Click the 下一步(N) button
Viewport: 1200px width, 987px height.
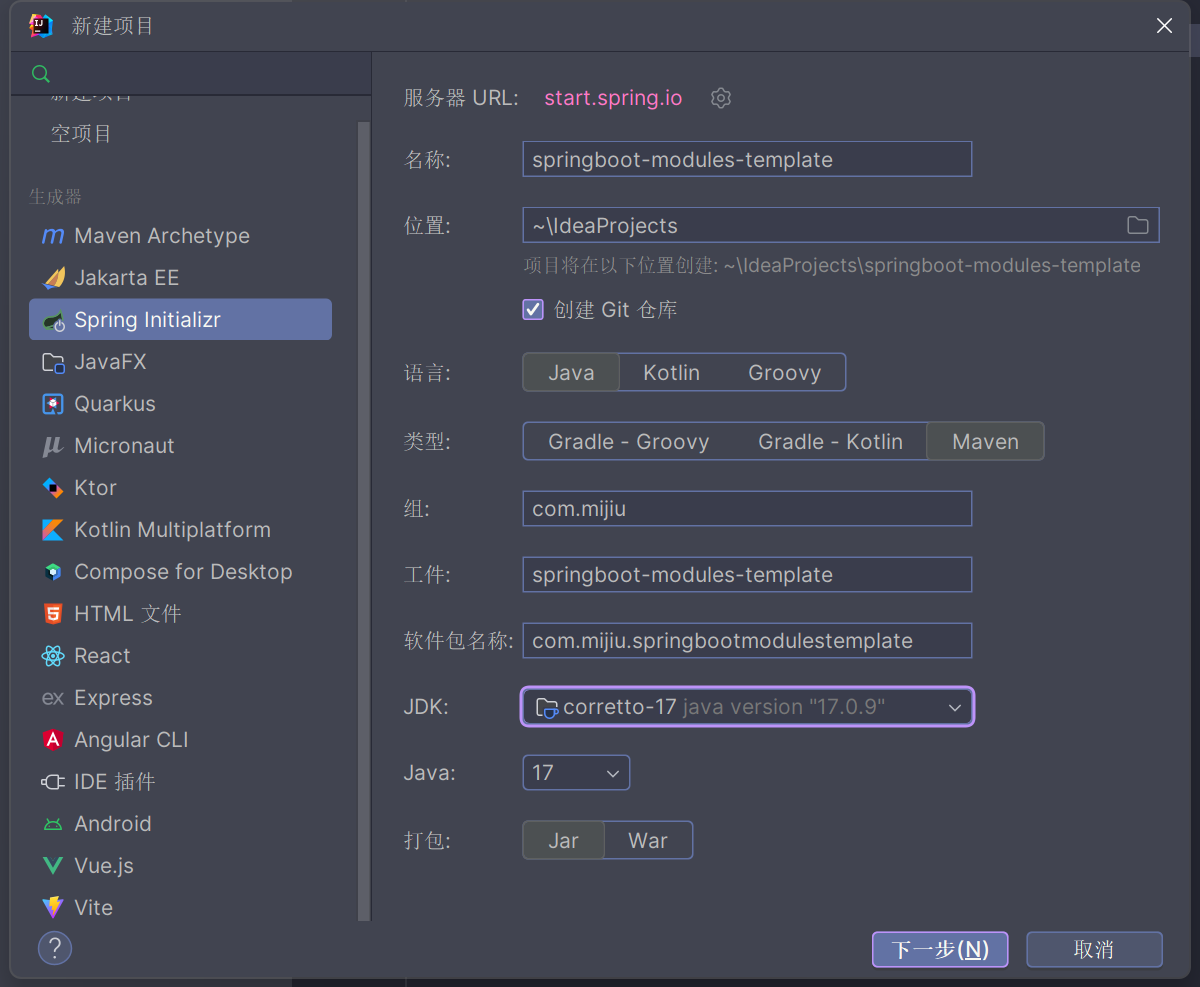point(940,949)
